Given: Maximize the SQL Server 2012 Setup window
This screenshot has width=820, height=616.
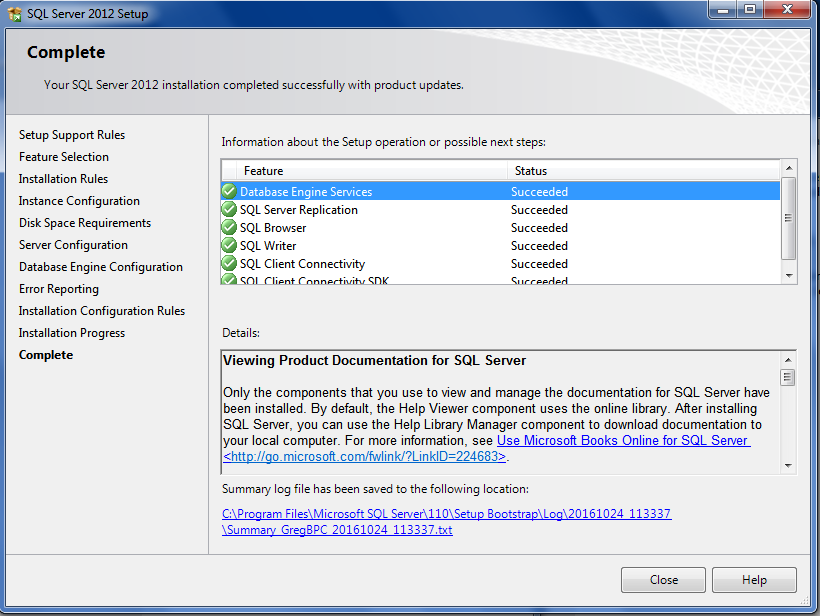Looking at the screenshot, I should [750, 9].
